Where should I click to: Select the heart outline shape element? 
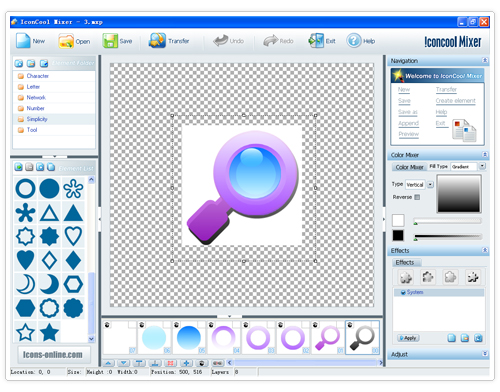coord(73,236)
